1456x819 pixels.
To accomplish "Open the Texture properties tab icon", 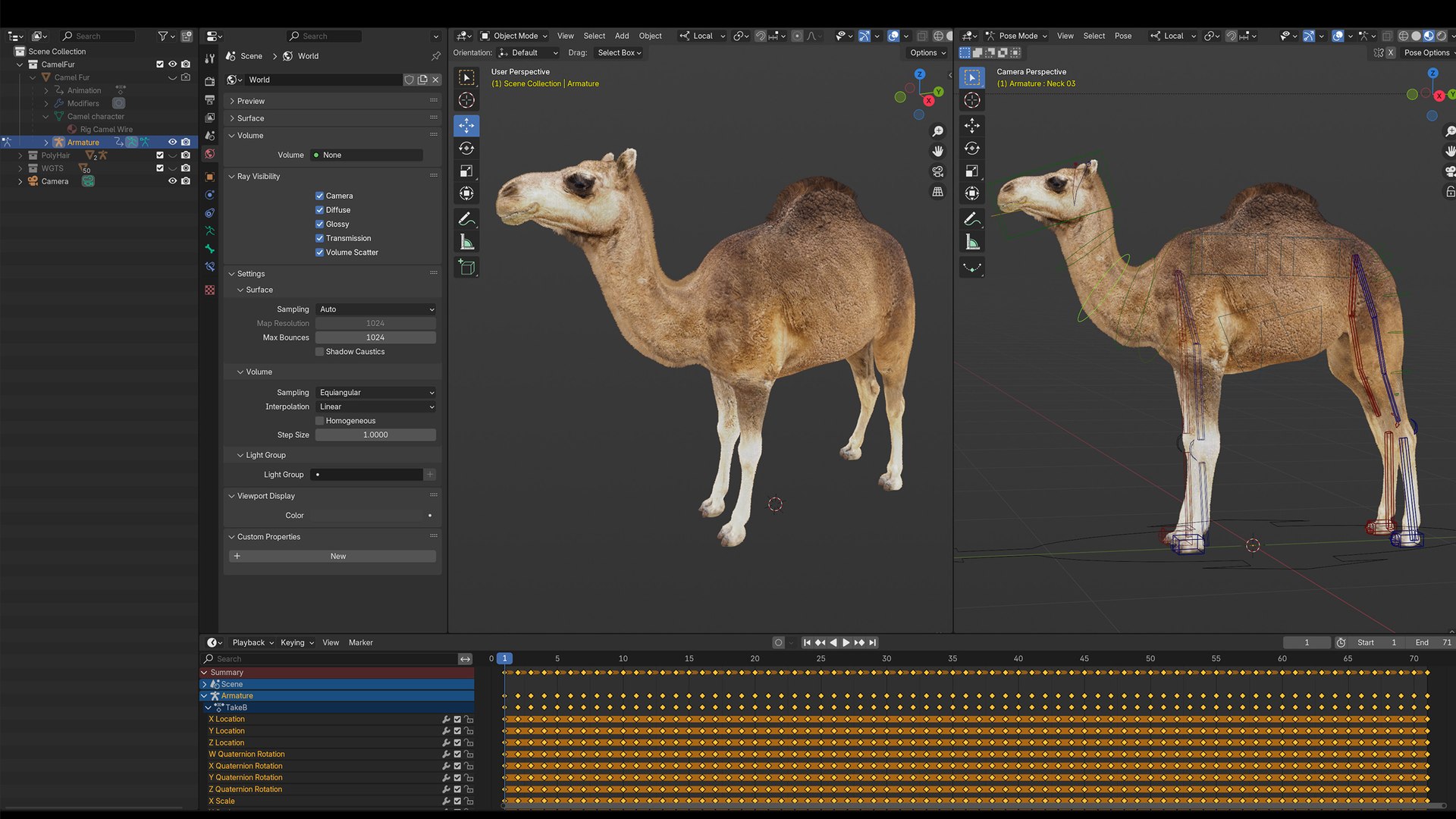I will pos(210,290).
